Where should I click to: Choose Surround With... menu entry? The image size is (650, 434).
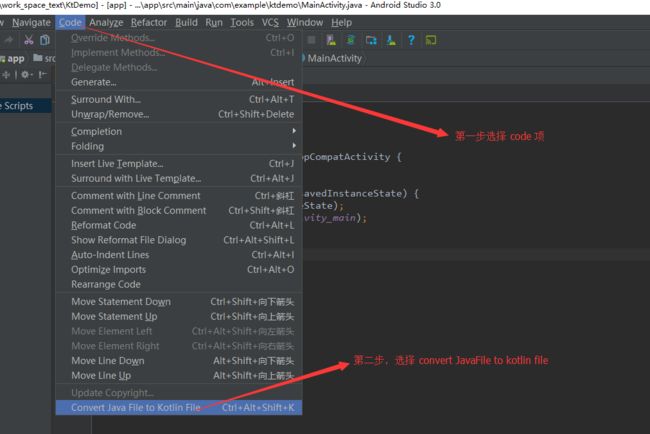click(x=179, y=99)
